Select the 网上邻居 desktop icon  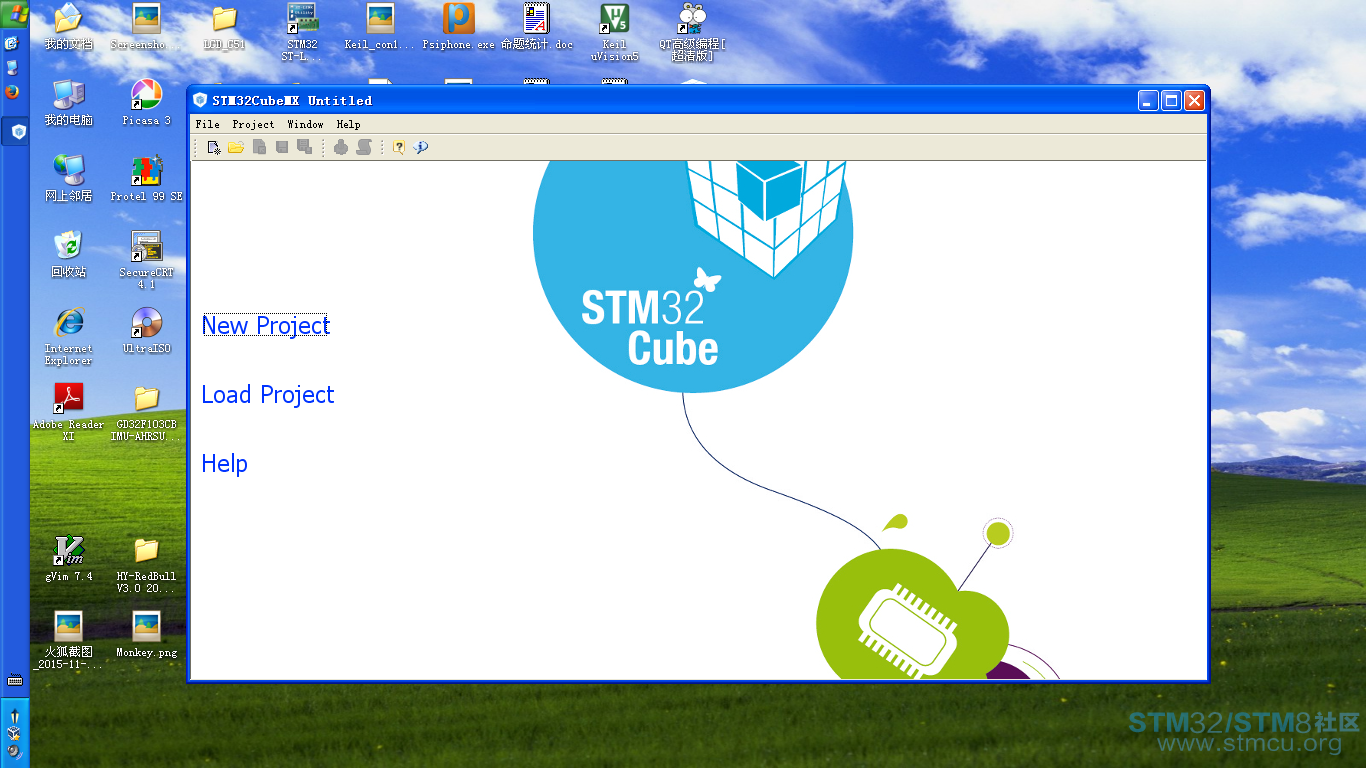tap(68, 179)
